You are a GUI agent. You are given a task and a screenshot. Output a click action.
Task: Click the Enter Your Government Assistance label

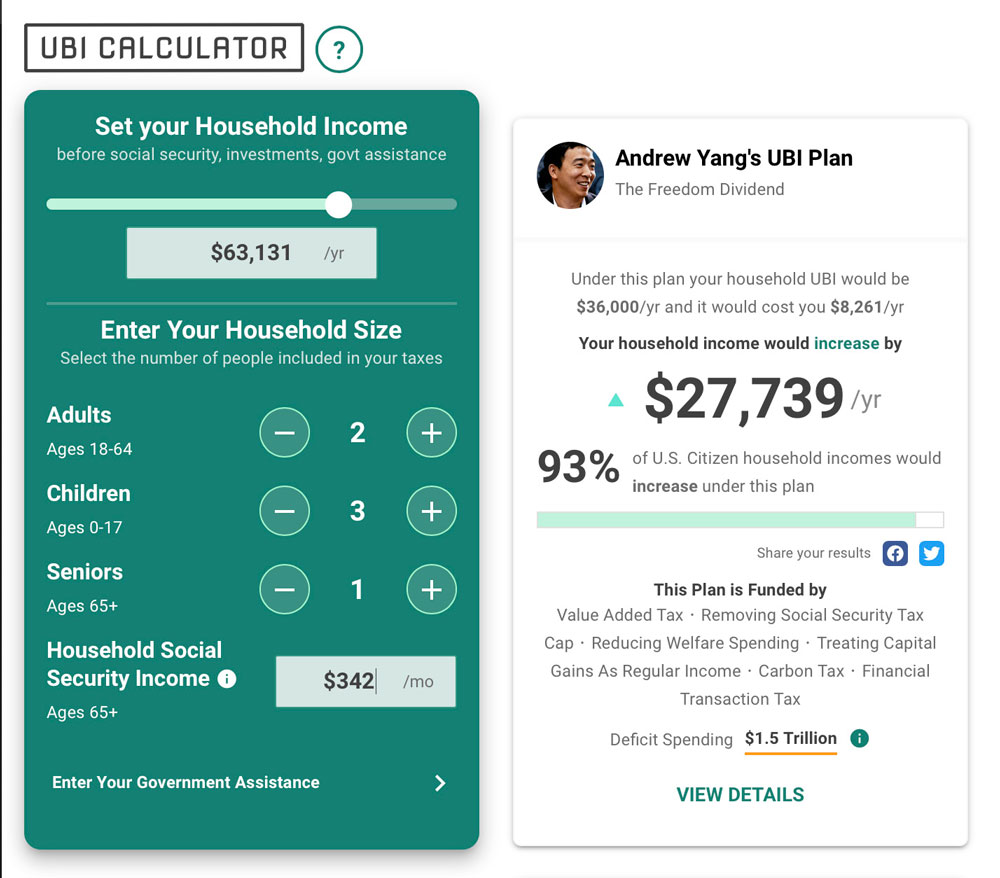click(186, 782)
